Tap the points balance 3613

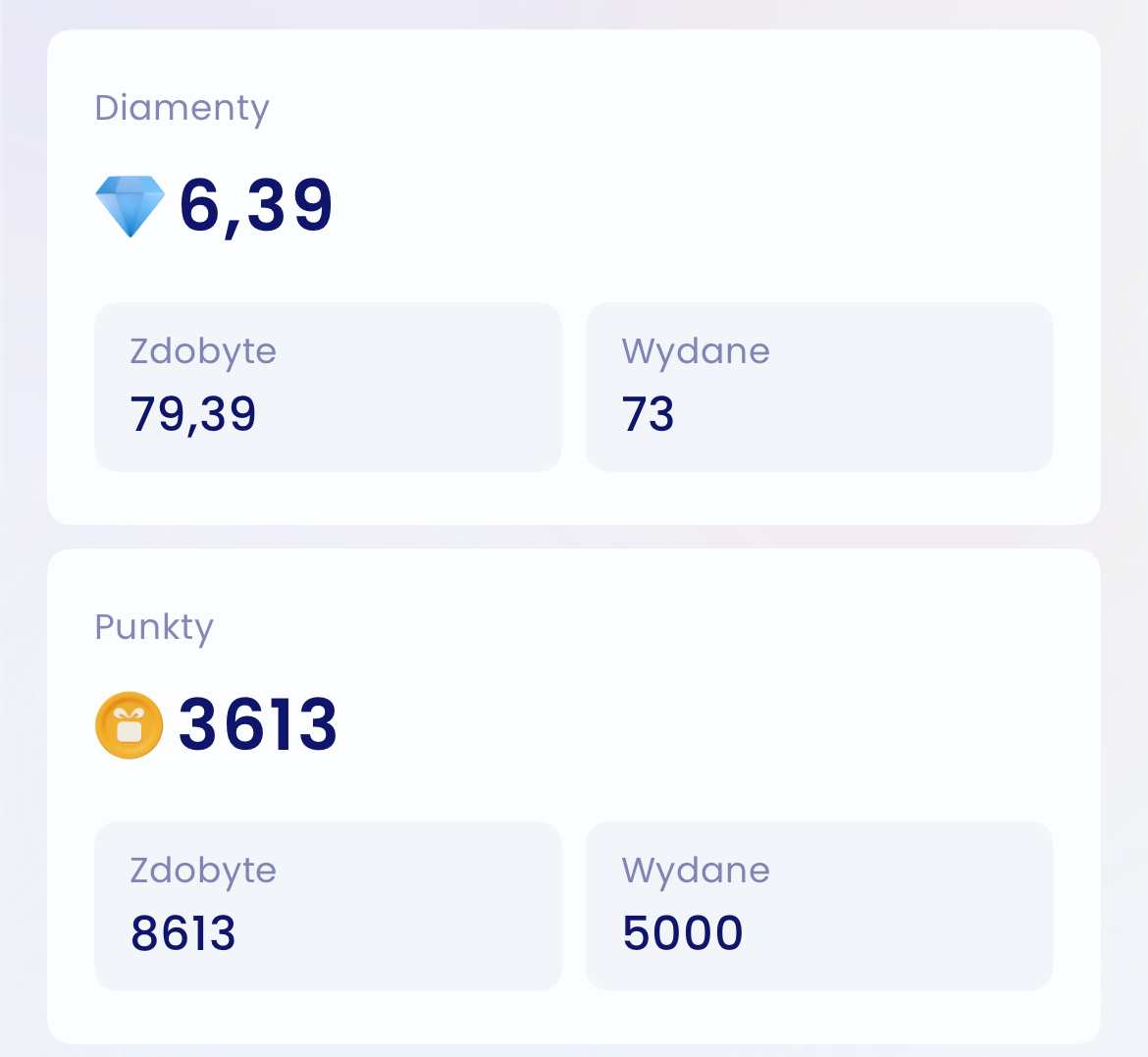click(258, 724)
